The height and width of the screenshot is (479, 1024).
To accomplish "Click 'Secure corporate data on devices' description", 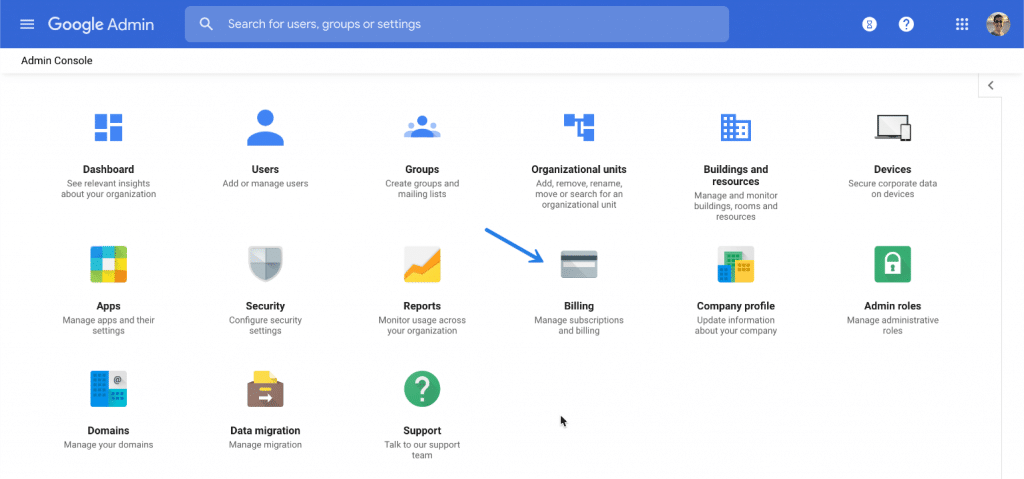I will pos(892,189).
